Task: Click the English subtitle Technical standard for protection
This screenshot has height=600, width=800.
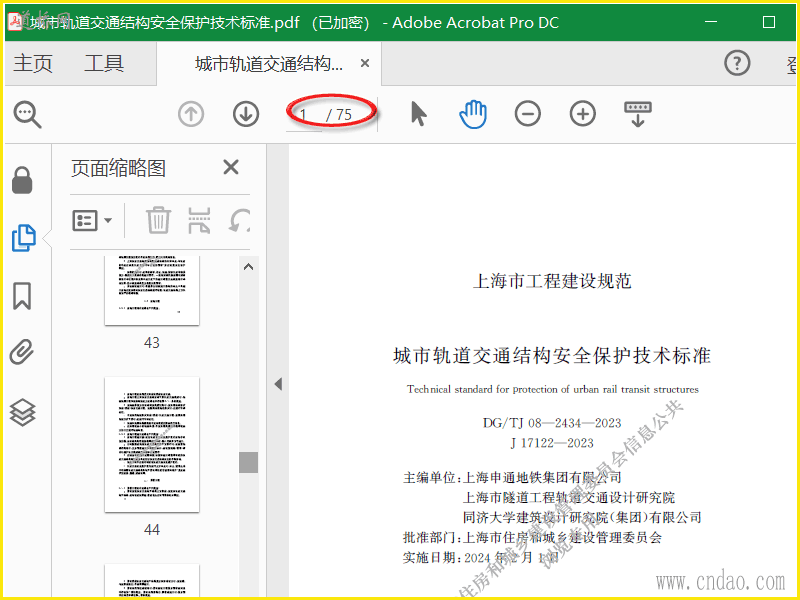Action: [553, 389]
